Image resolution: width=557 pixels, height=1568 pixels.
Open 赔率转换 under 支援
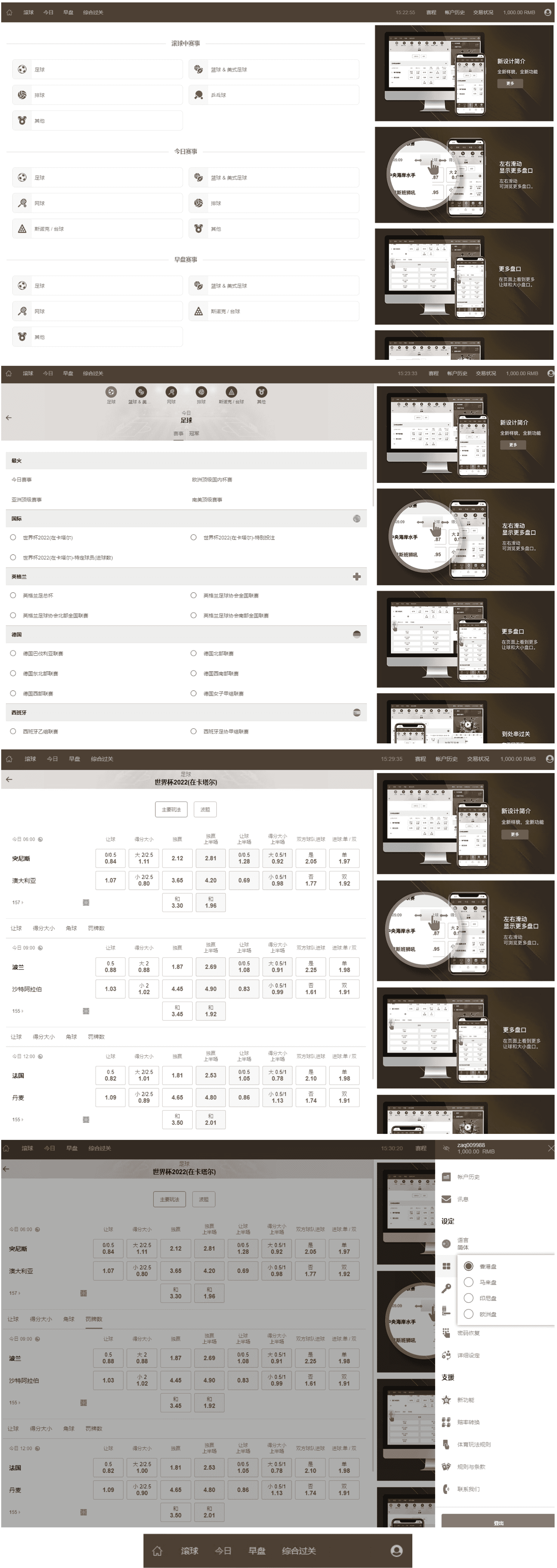point(468,1422)
